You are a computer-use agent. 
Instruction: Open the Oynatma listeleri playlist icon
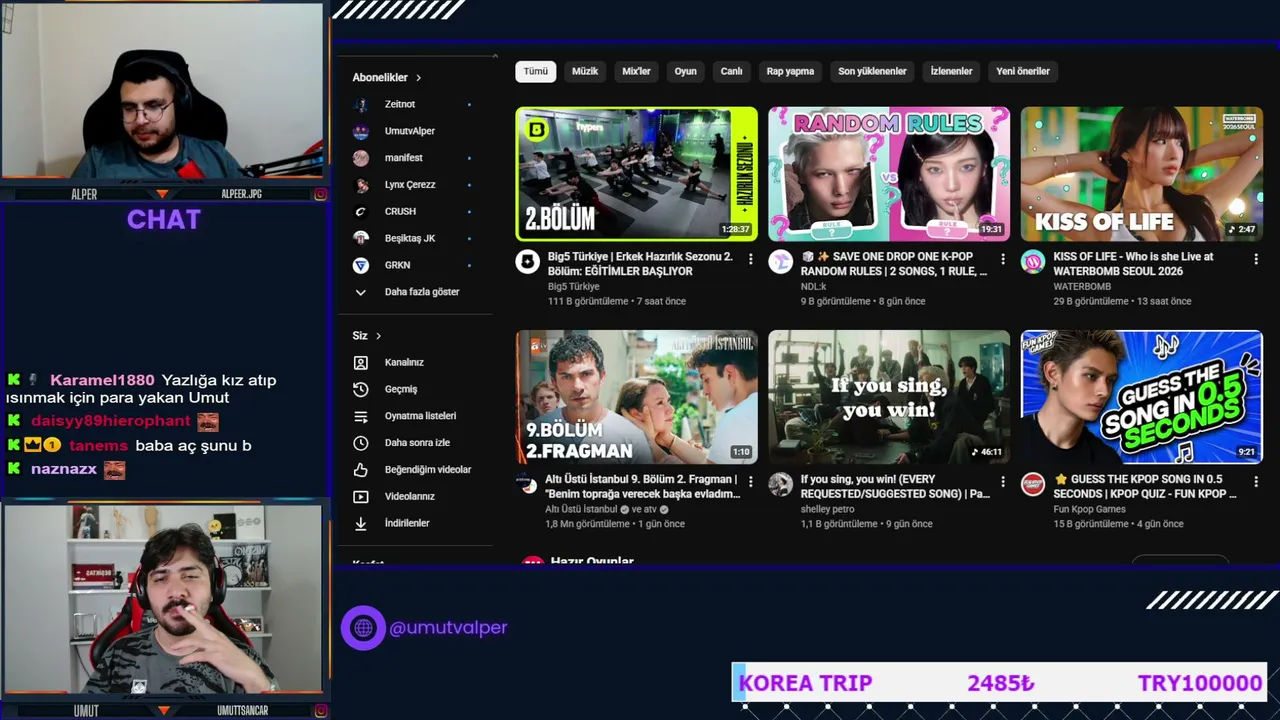tap(361, 416)
